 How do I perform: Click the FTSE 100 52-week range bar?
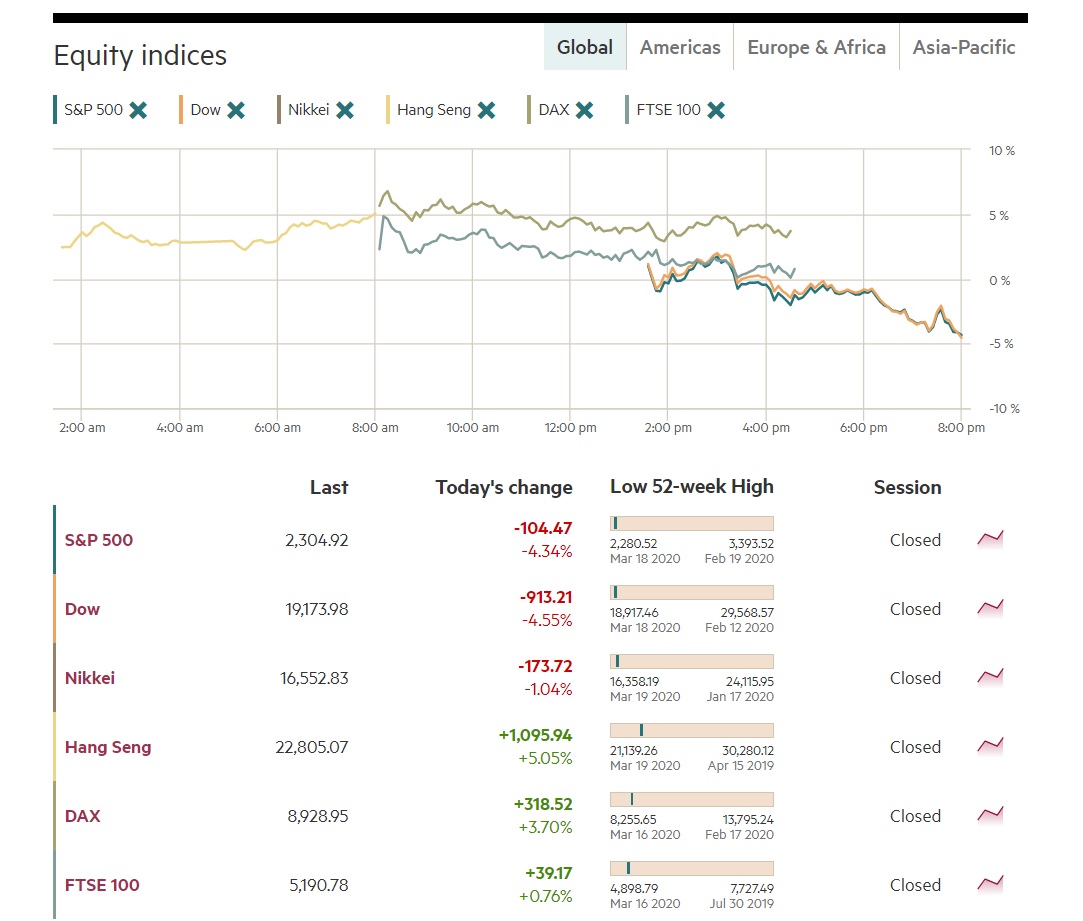691,868
